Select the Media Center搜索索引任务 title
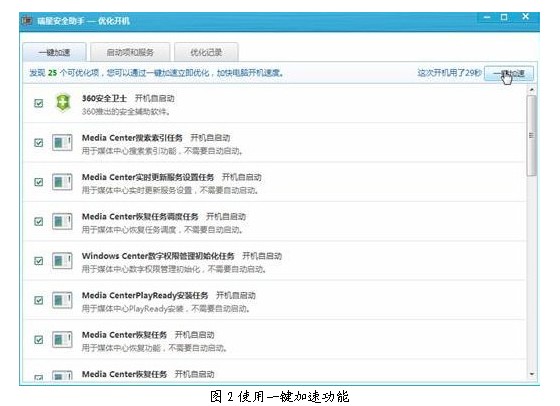Viewport: 560px width, 406px height. (x=132, y=138)
